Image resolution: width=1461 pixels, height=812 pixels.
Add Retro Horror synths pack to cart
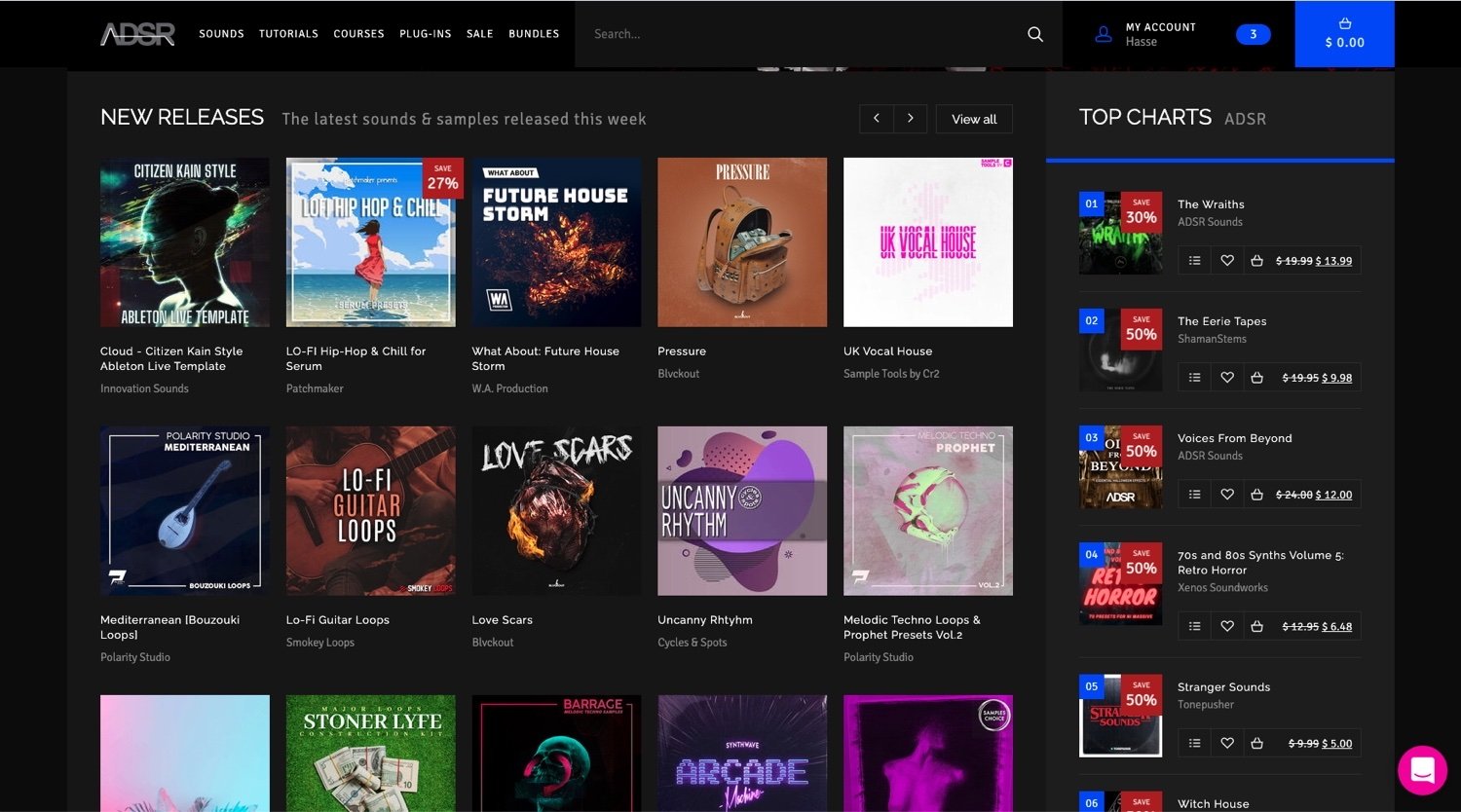point(1256,627)
